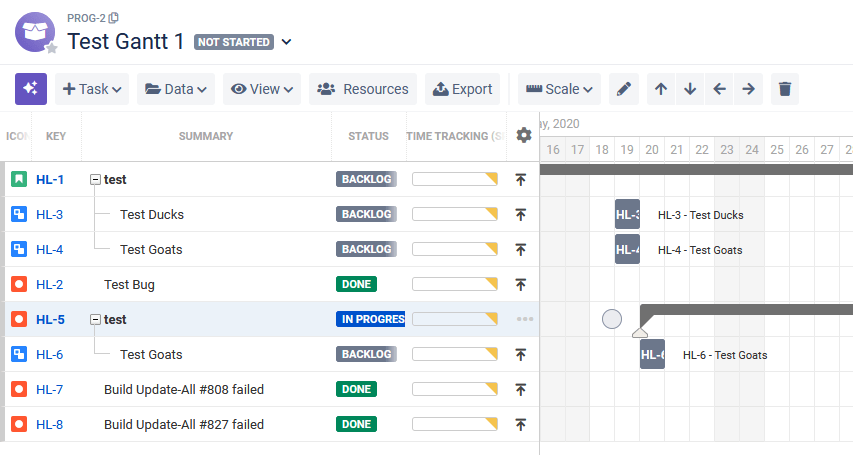Screen dimensions: 853x455
Task: Select the HL-3 Test Ducks Gantt bar
Action: pyautogui.click(x=627, y=214)
